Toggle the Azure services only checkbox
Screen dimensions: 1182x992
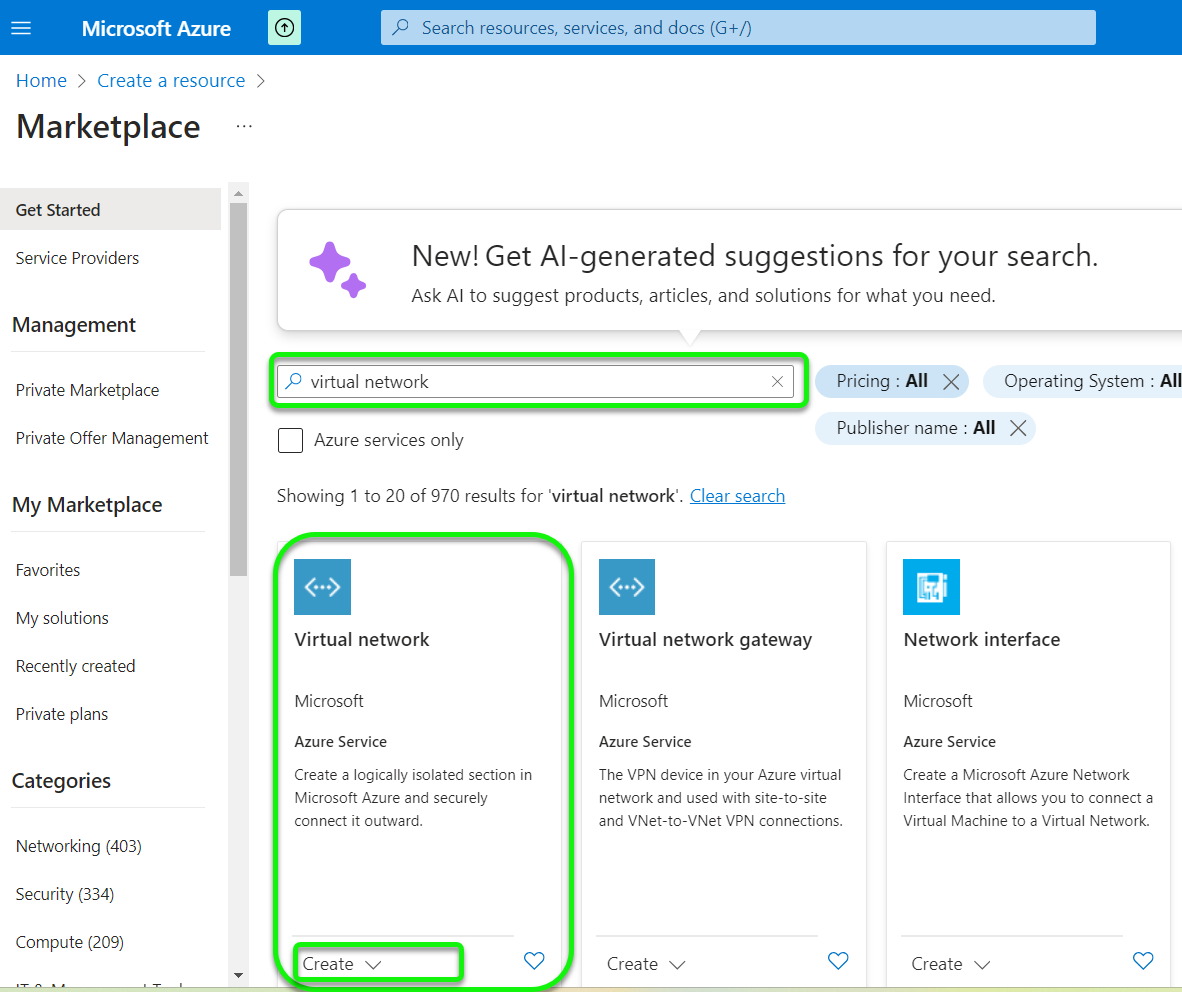tap(290, 440)
